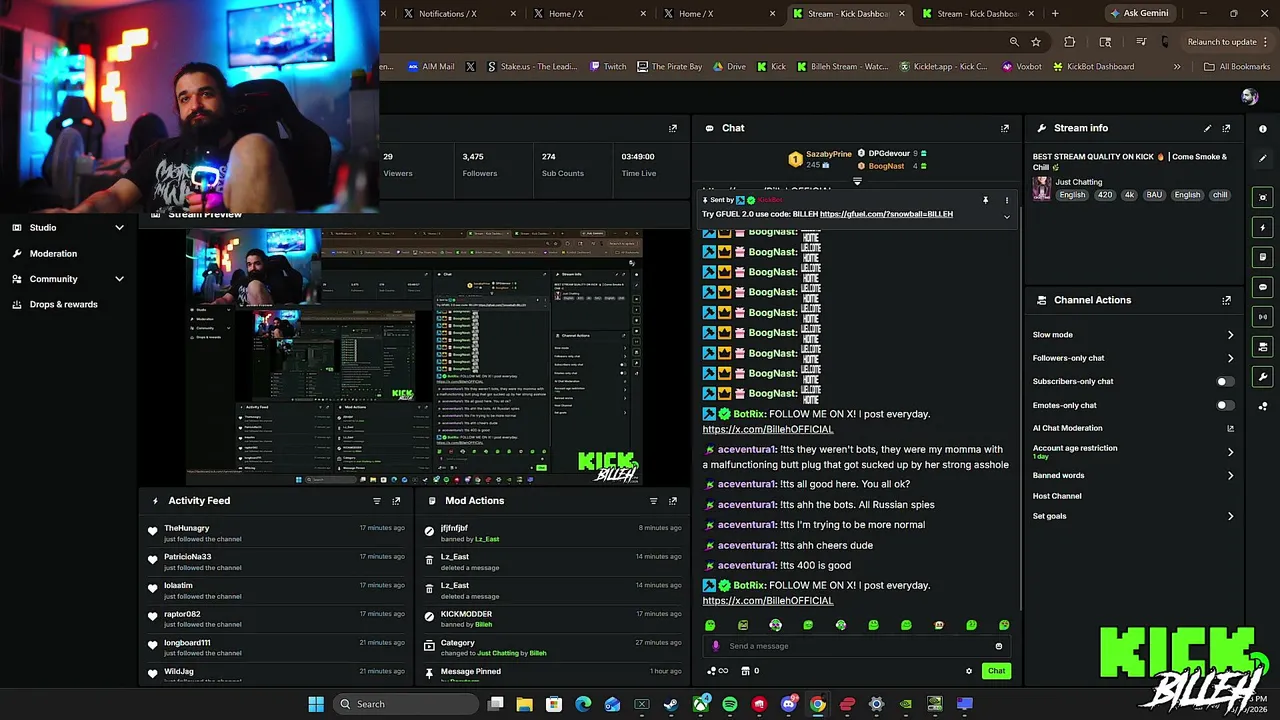
Task: Click the chat bubble sidebar widget icon
Action: click(x=1263, y=287)
